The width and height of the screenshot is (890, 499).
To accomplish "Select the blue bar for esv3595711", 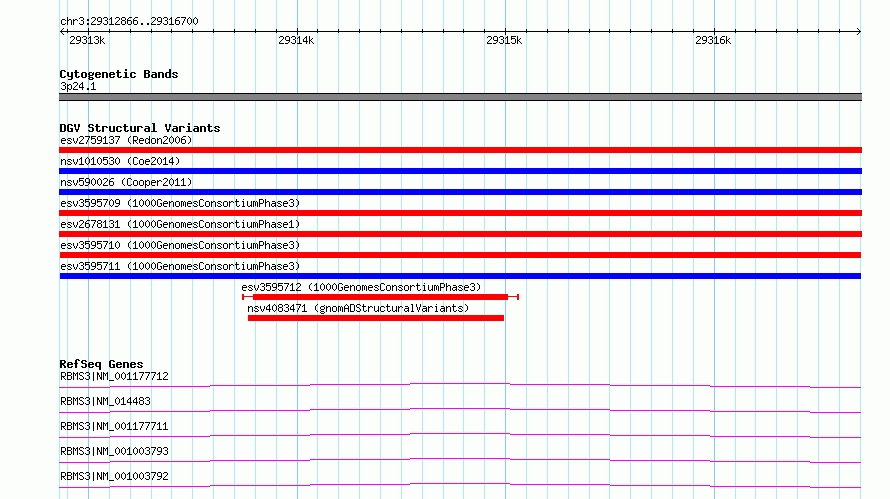I will point(460,276).
